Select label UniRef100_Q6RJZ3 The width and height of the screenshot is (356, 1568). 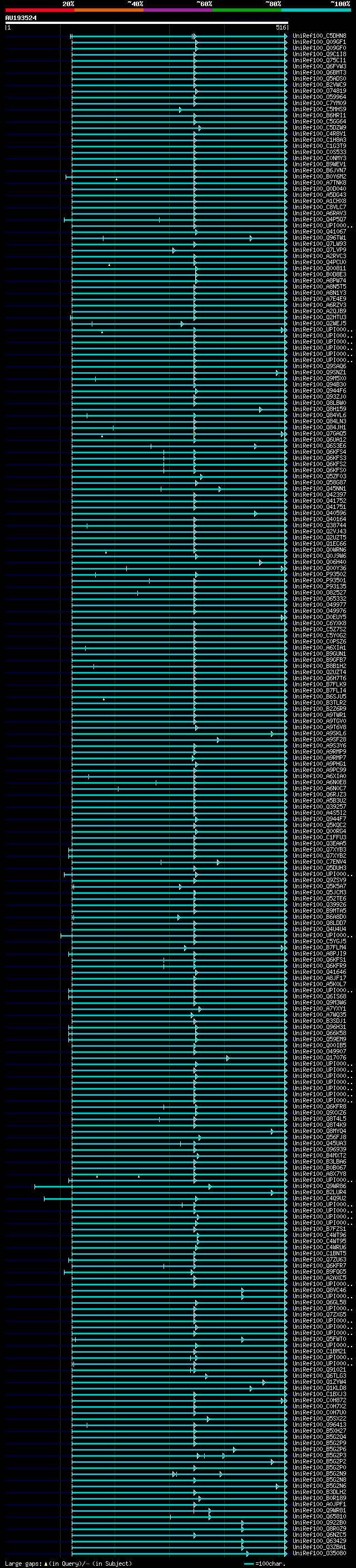(319, 794)
